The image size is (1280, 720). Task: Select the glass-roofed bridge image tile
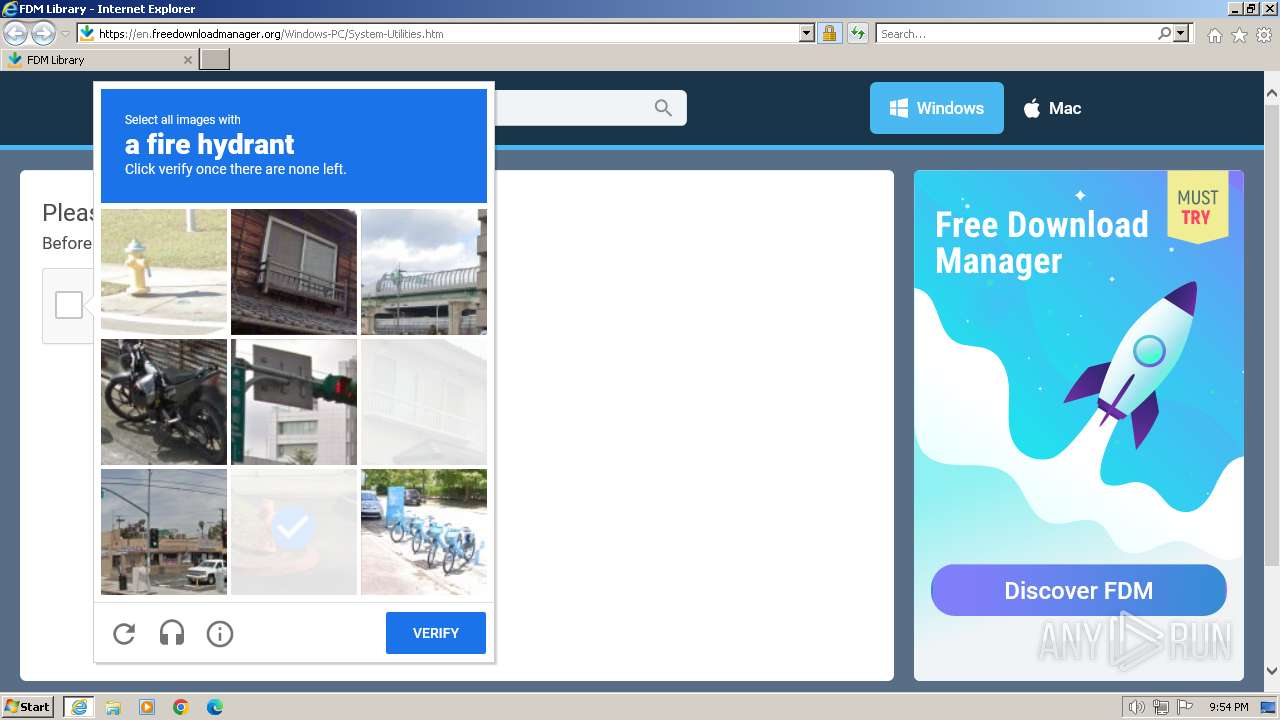[x=424, y=272]
